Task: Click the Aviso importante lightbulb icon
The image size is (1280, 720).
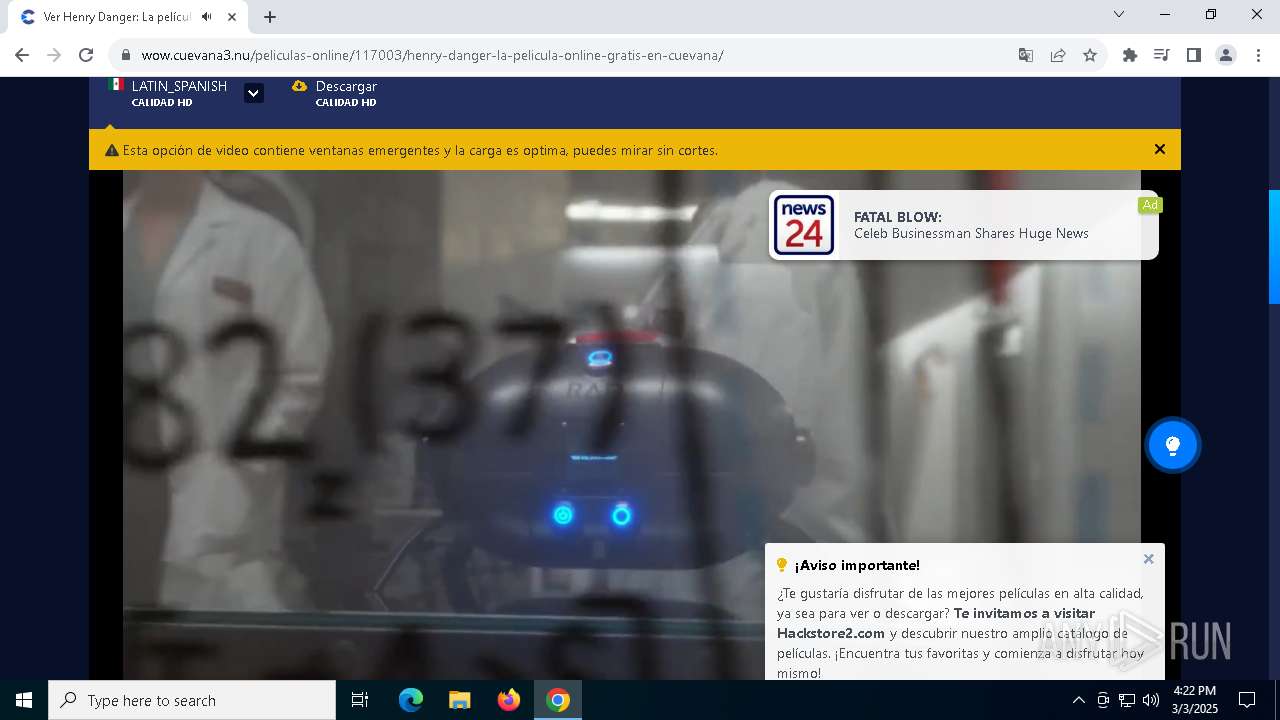Action: tap(782, 565)
